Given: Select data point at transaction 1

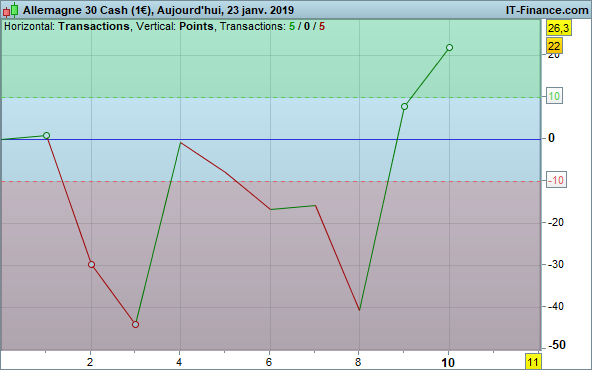Looking at the screenshot, I should click(x=46, y=136).
